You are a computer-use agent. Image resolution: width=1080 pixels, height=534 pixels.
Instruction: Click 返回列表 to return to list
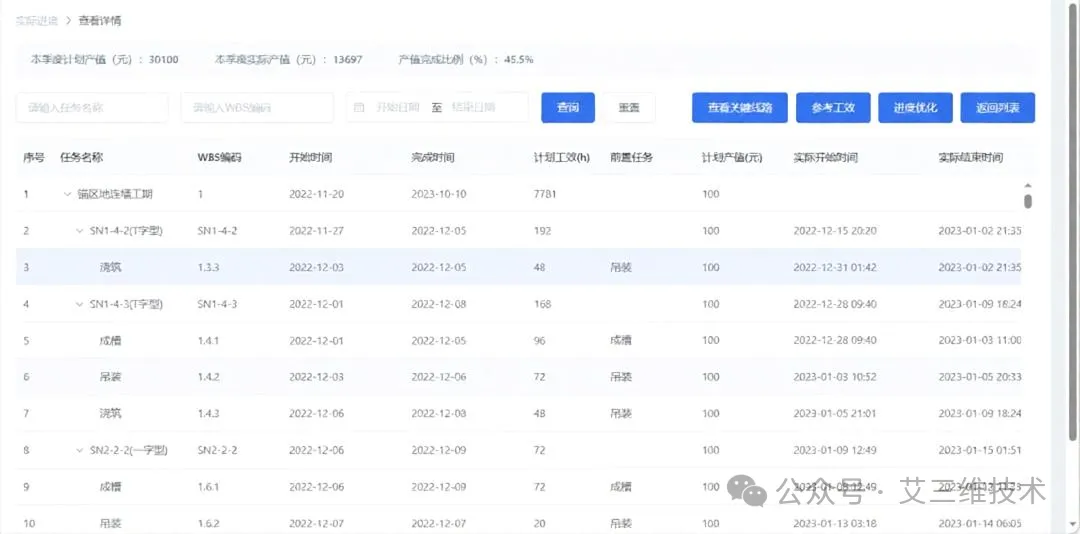click(x=997, y=107)
